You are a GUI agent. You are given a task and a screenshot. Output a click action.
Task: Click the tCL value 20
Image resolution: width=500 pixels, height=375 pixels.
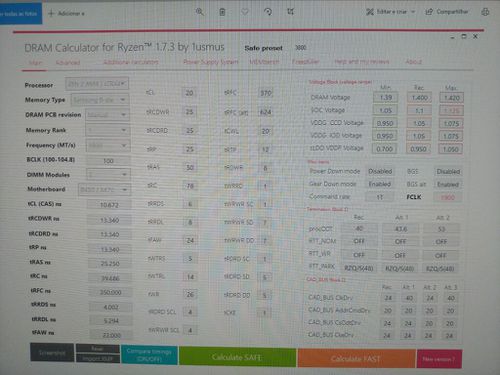pos(189,93)
